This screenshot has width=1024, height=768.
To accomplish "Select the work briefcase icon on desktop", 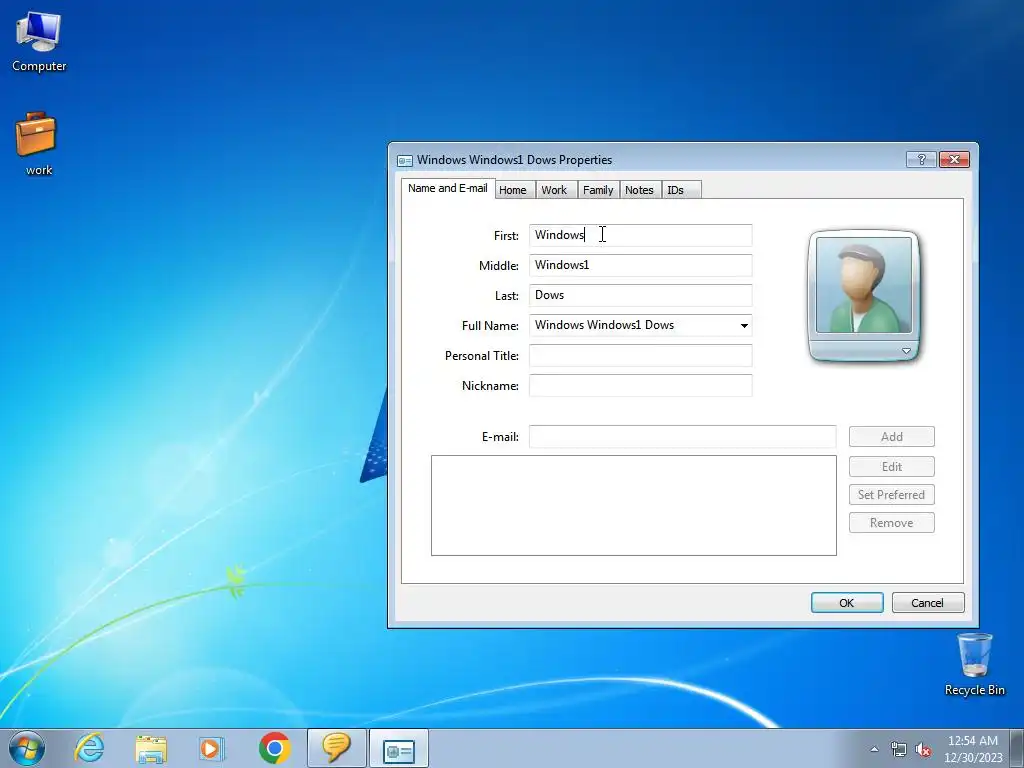I will 38,144.
